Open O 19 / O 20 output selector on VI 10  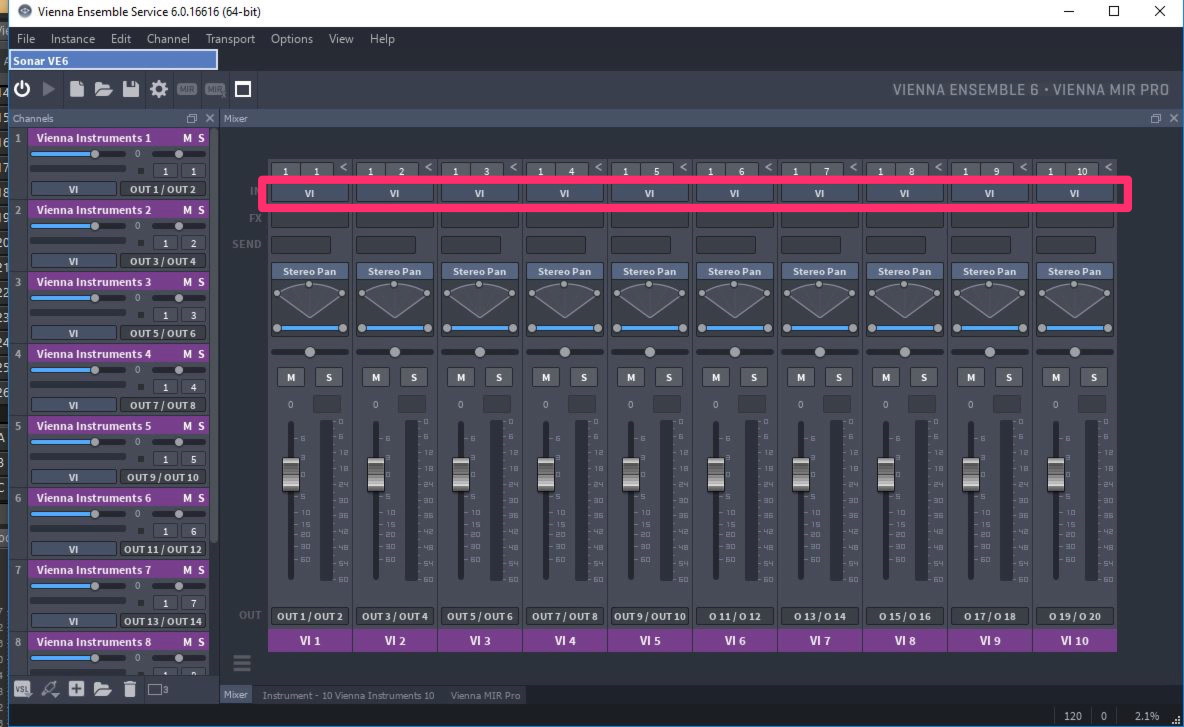pyautogui.click(x=1074, y=616)
